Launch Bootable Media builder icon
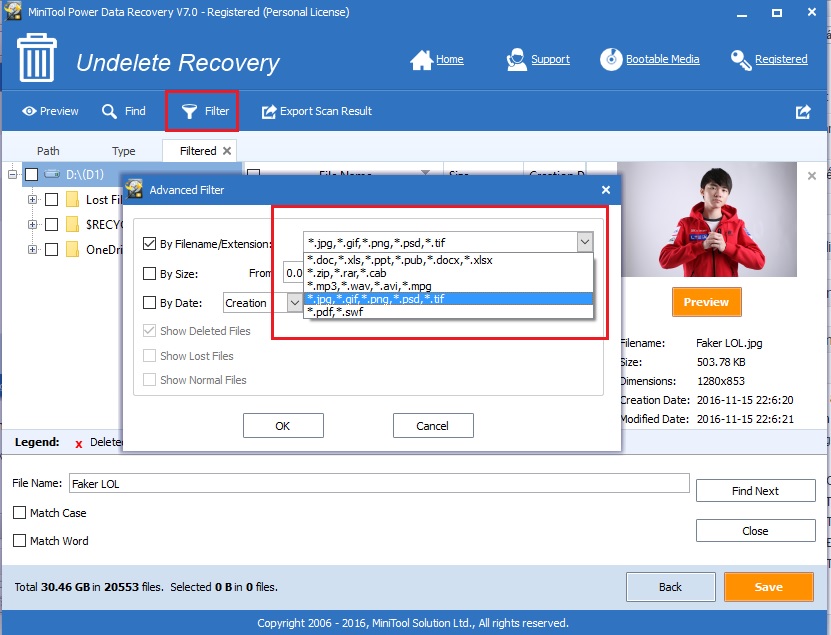This screenshot has height=635, width=831. tap(611, 59)
